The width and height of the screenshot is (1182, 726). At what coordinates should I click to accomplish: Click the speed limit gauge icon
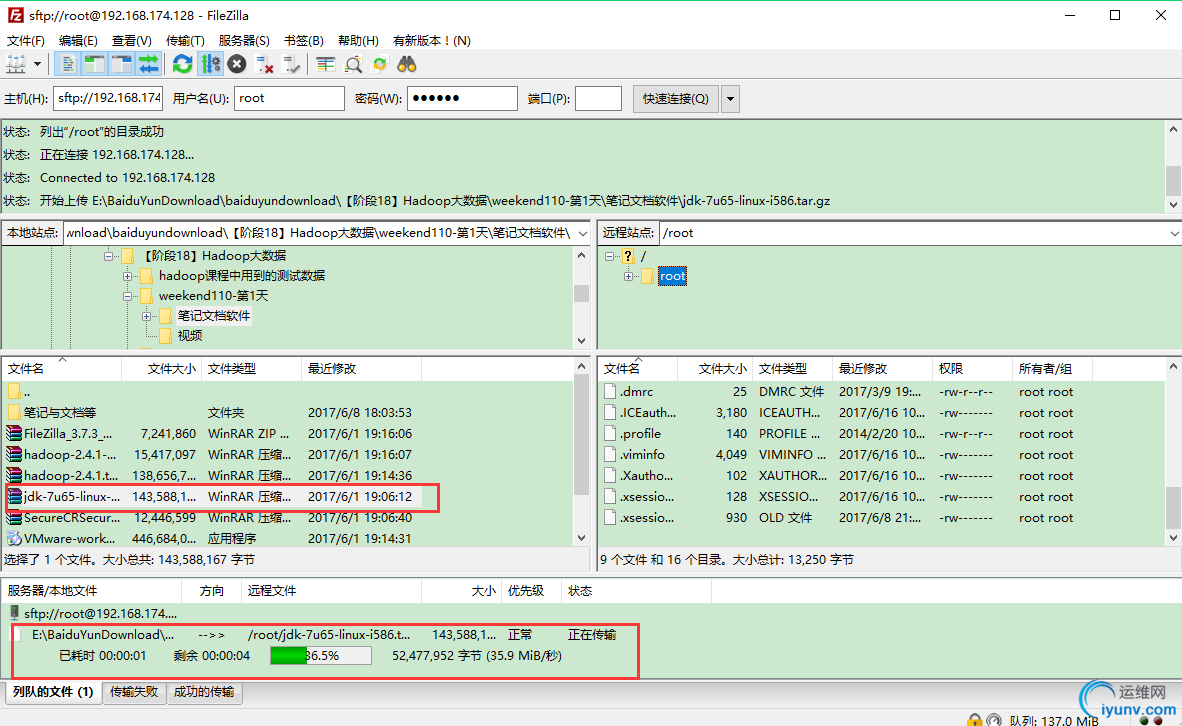(x=994, y=720)
